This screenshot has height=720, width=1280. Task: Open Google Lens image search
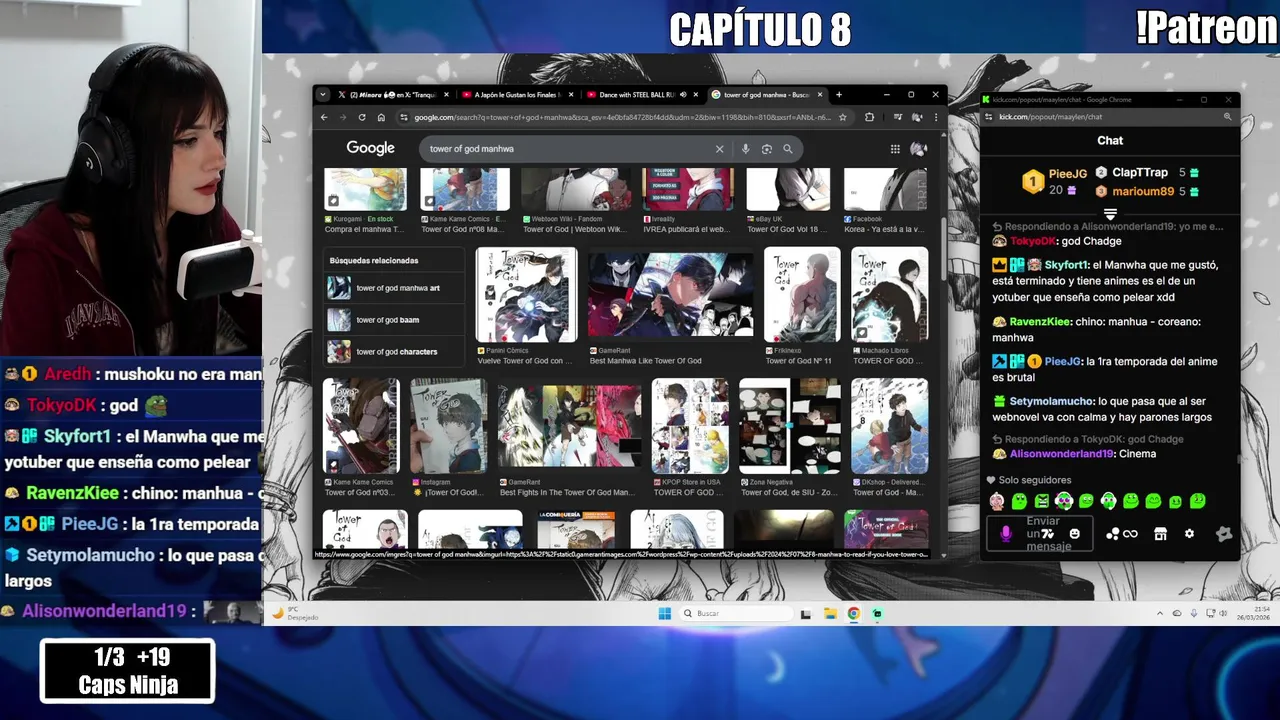point(766,149)
